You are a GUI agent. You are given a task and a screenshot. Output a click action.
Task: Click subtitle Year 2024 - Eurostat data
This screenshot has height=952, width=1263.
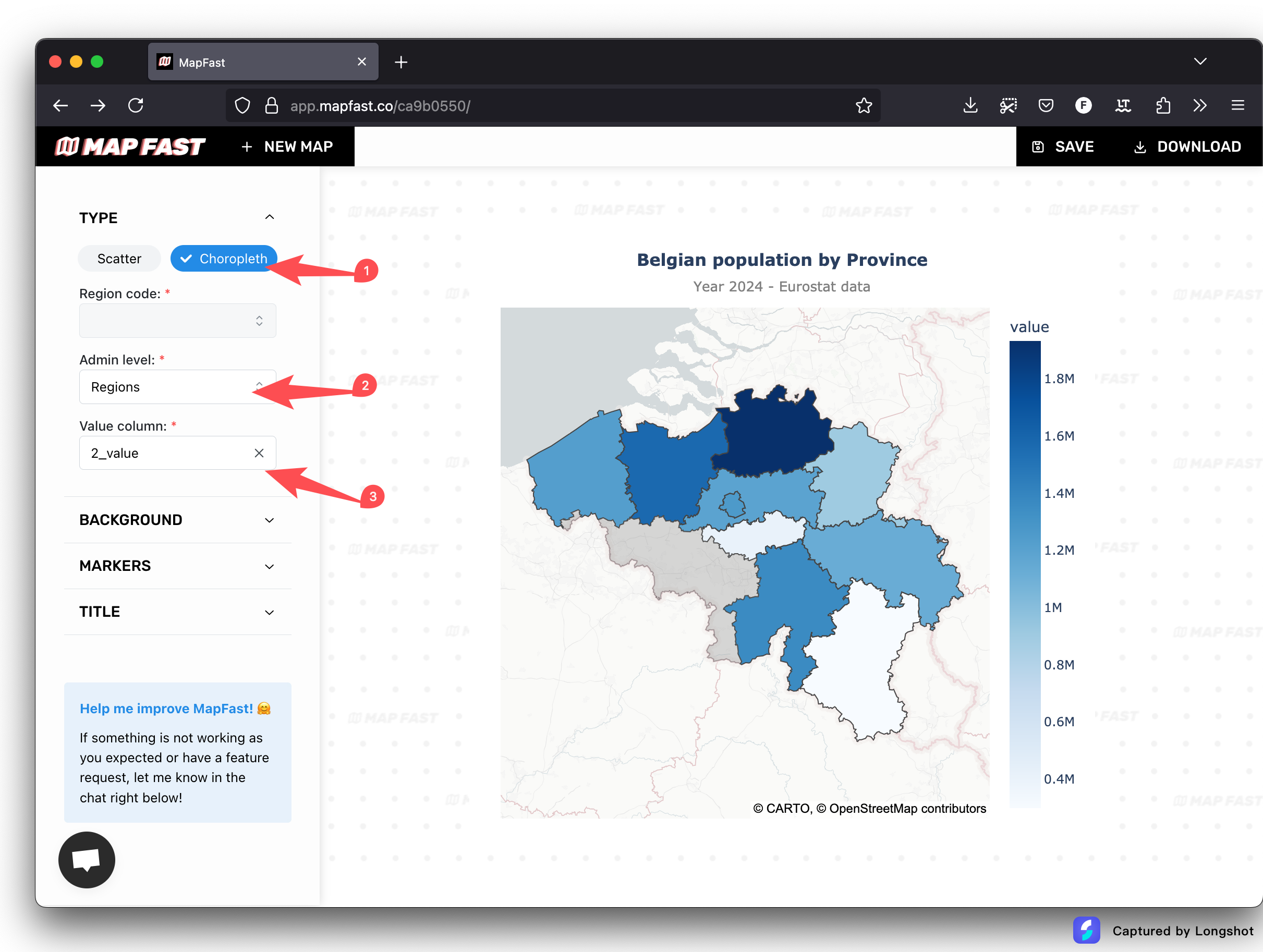pos(782,287)
